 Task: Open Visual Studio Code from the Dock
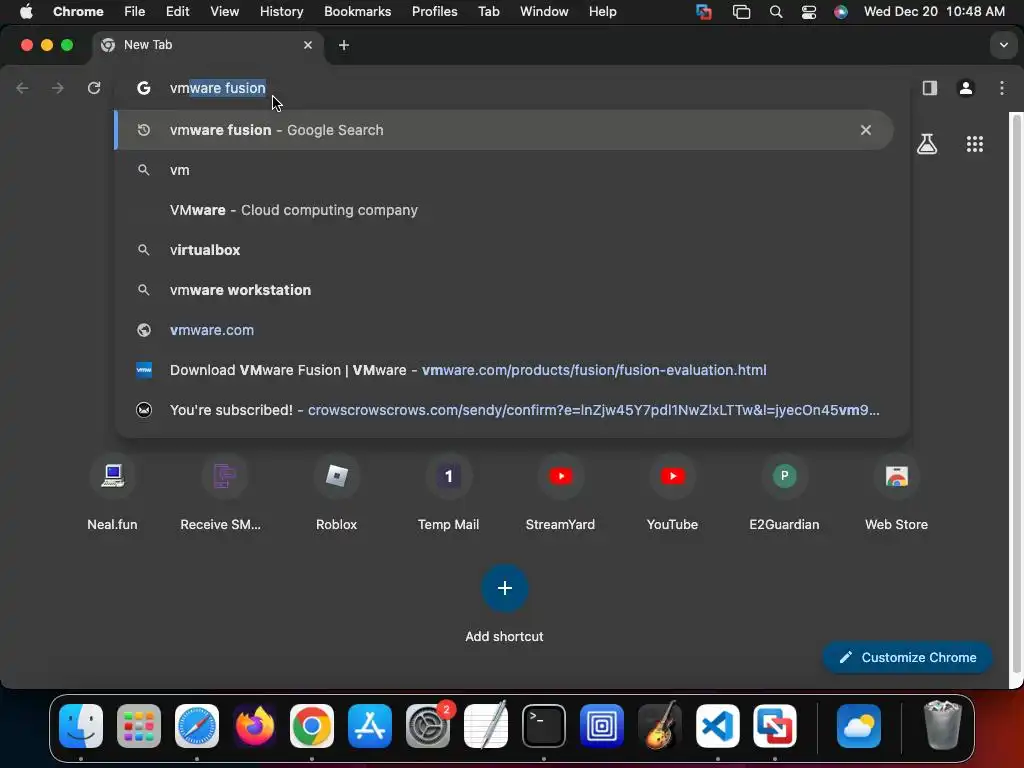coord(717,726)
